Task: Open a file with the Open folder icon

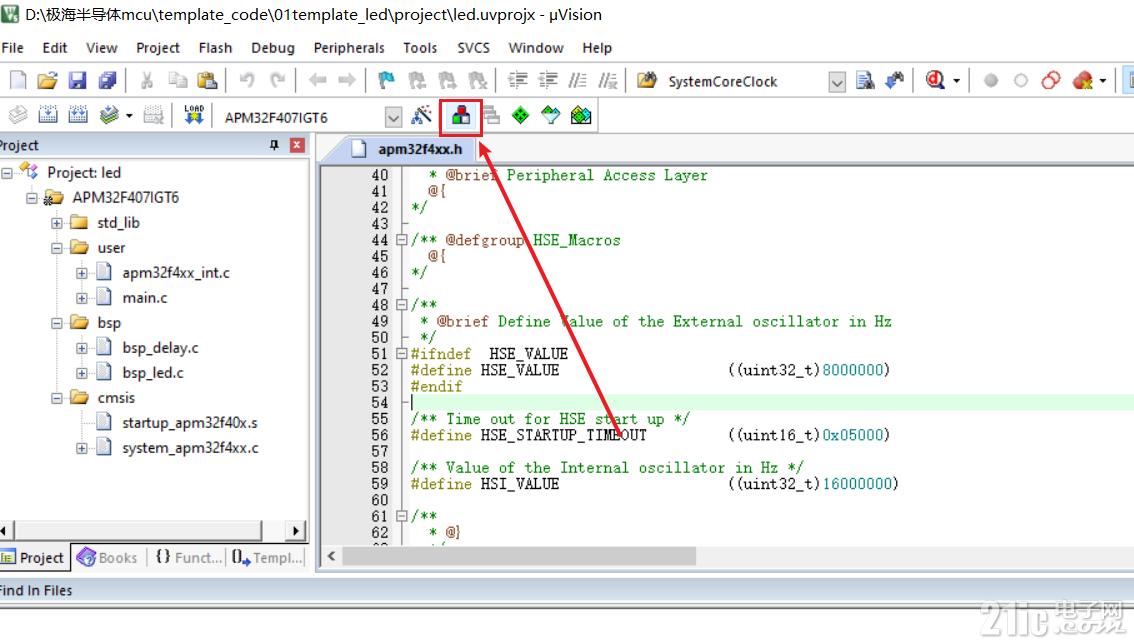Action: 48,80
